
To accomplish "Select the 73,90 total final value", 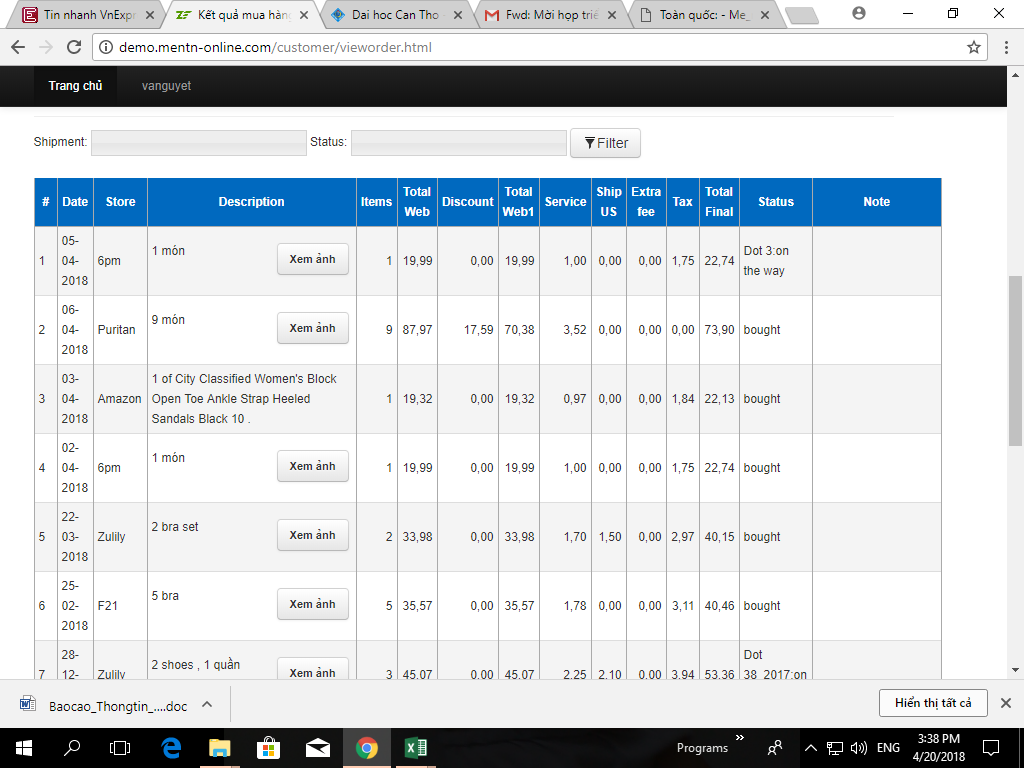I will click(x=719, y=330).
